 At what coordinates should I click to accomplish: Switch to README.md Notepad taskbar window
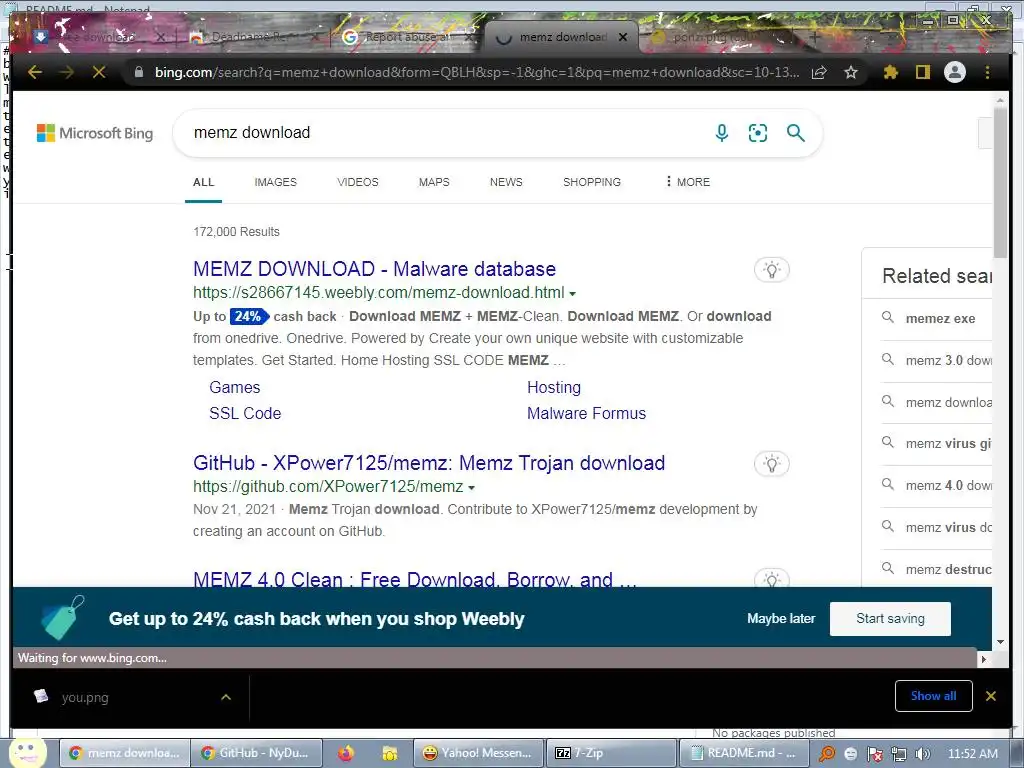click(x=744, y=754)
